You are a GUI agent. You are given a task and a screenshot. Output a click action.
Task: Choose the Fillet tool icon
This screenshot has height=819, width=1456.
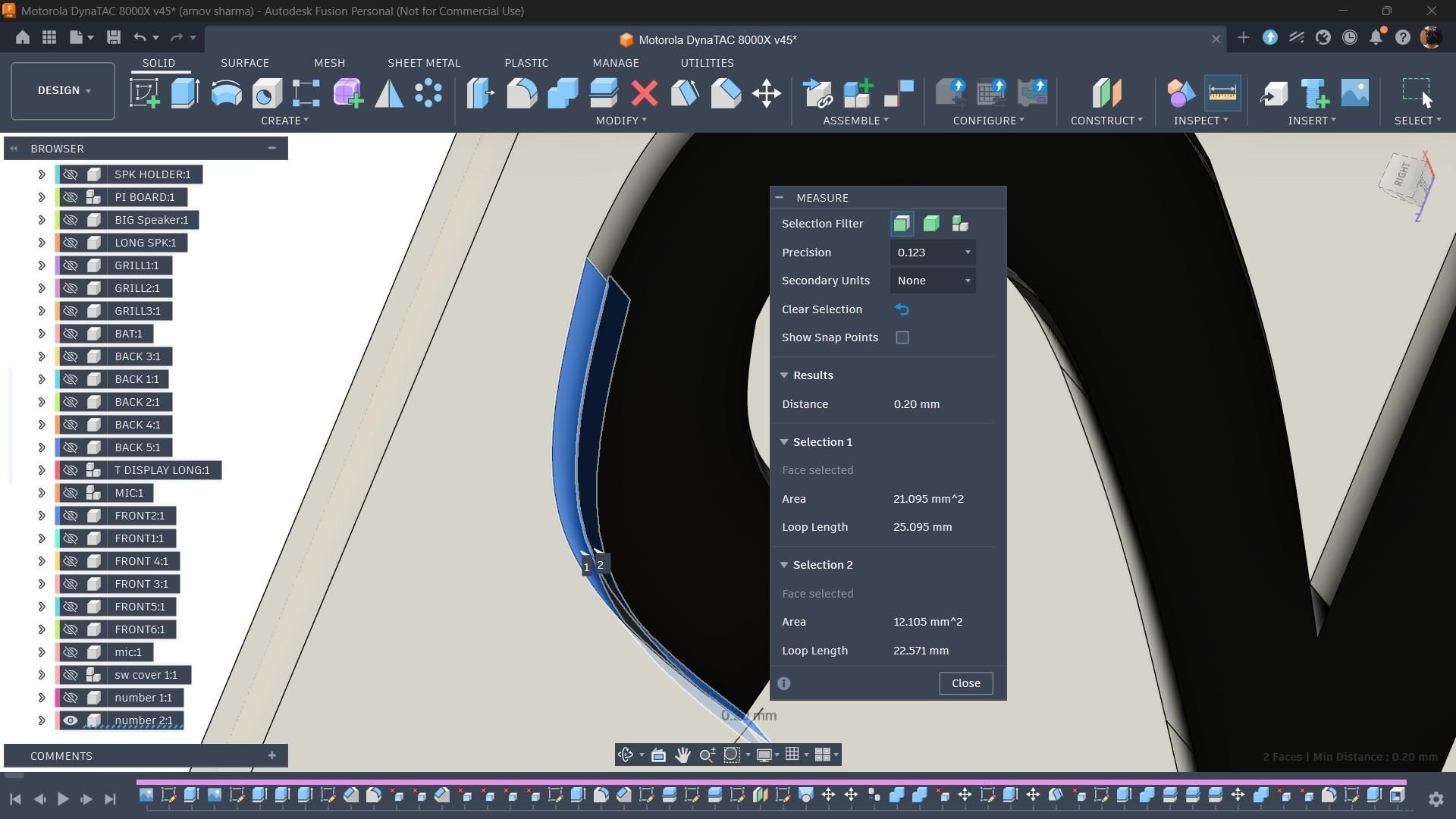pyautogui.click(x=522, y=93)
